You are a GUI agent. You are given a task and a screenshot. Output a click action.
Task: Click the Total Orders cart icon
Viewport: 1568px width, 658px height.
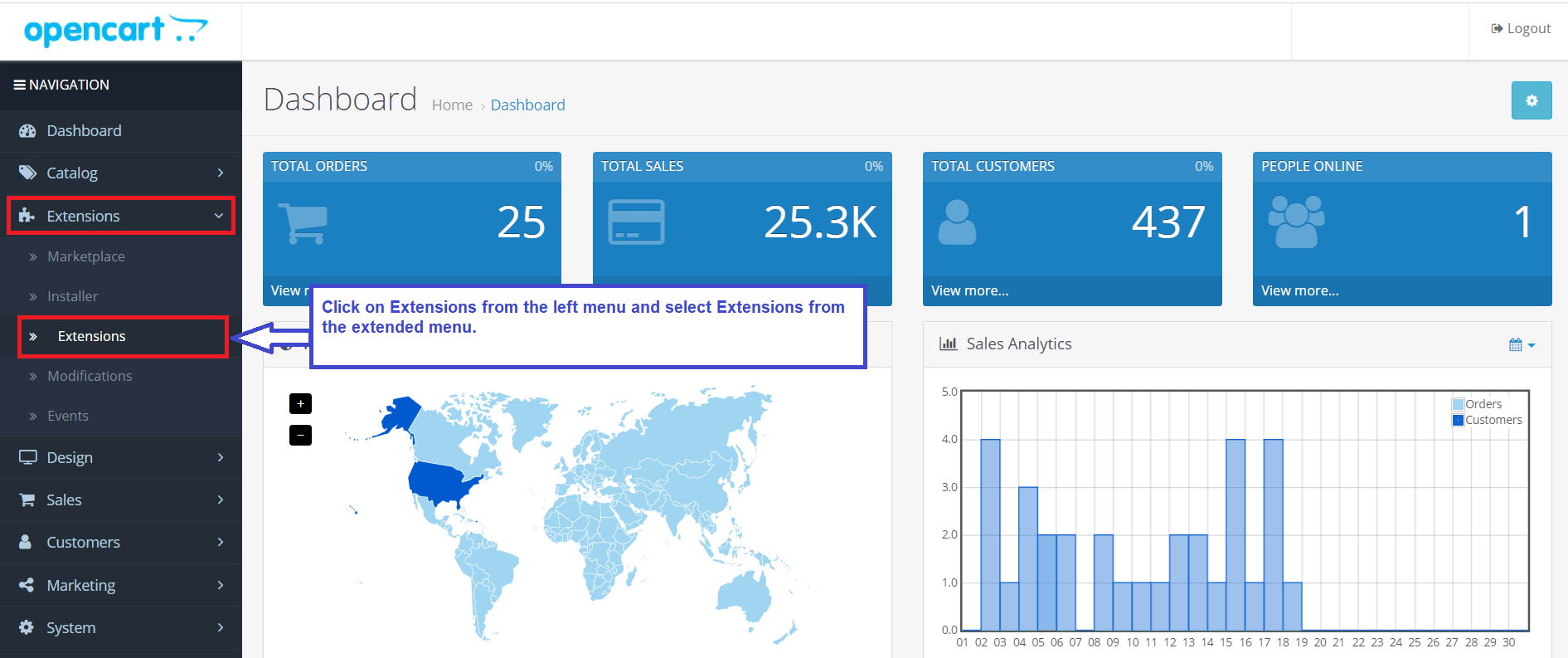303,223
